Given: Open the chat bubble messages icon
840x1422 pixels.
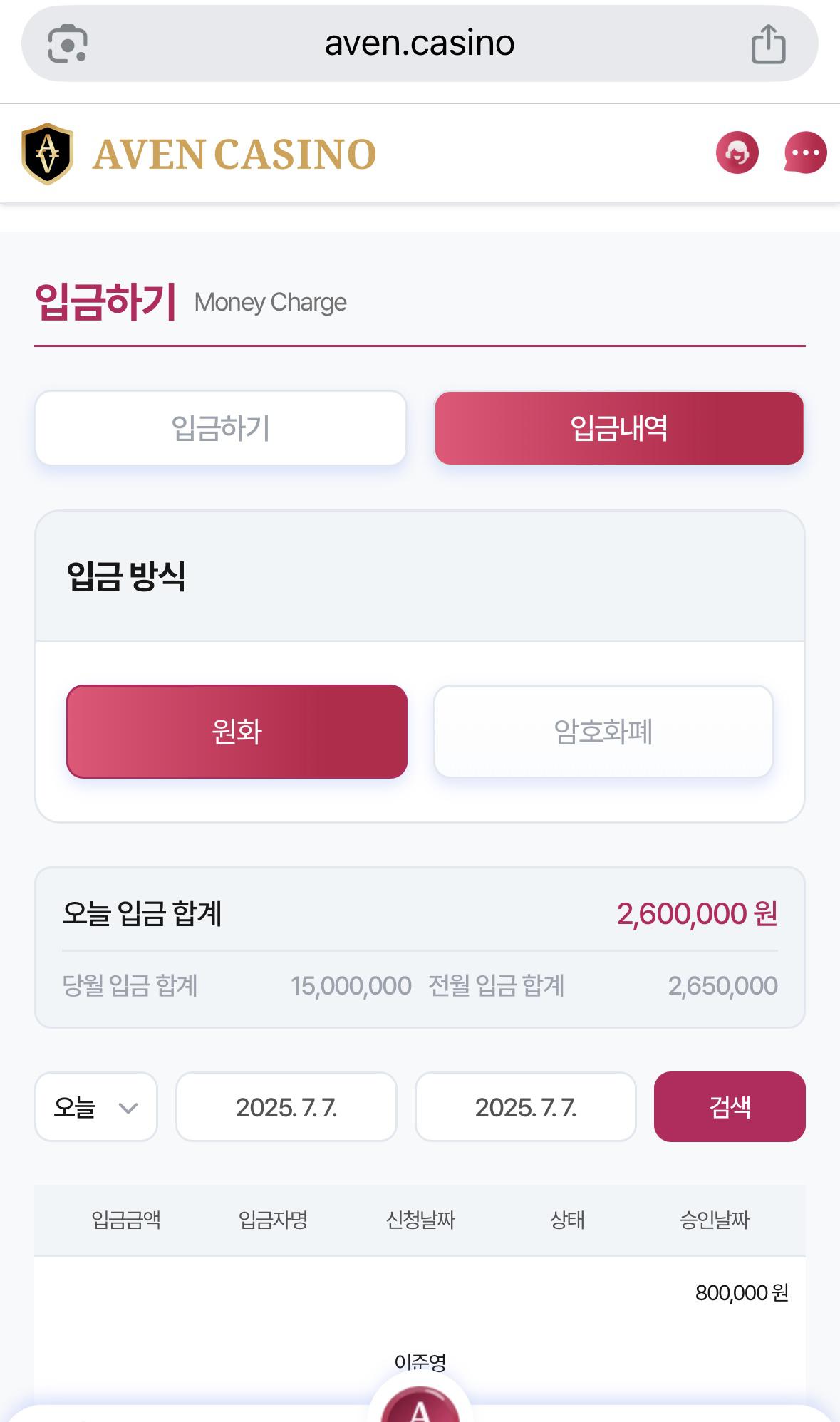Looking at the screenshot, I should [806, 152].
